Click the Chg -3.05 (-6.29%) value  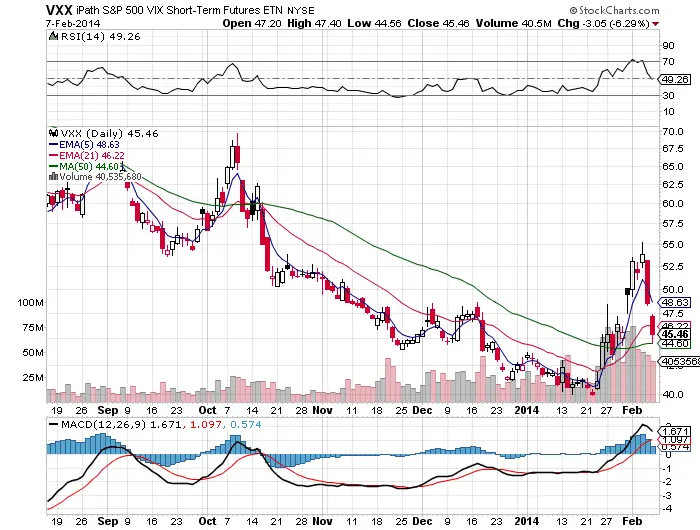coord(604,23)
